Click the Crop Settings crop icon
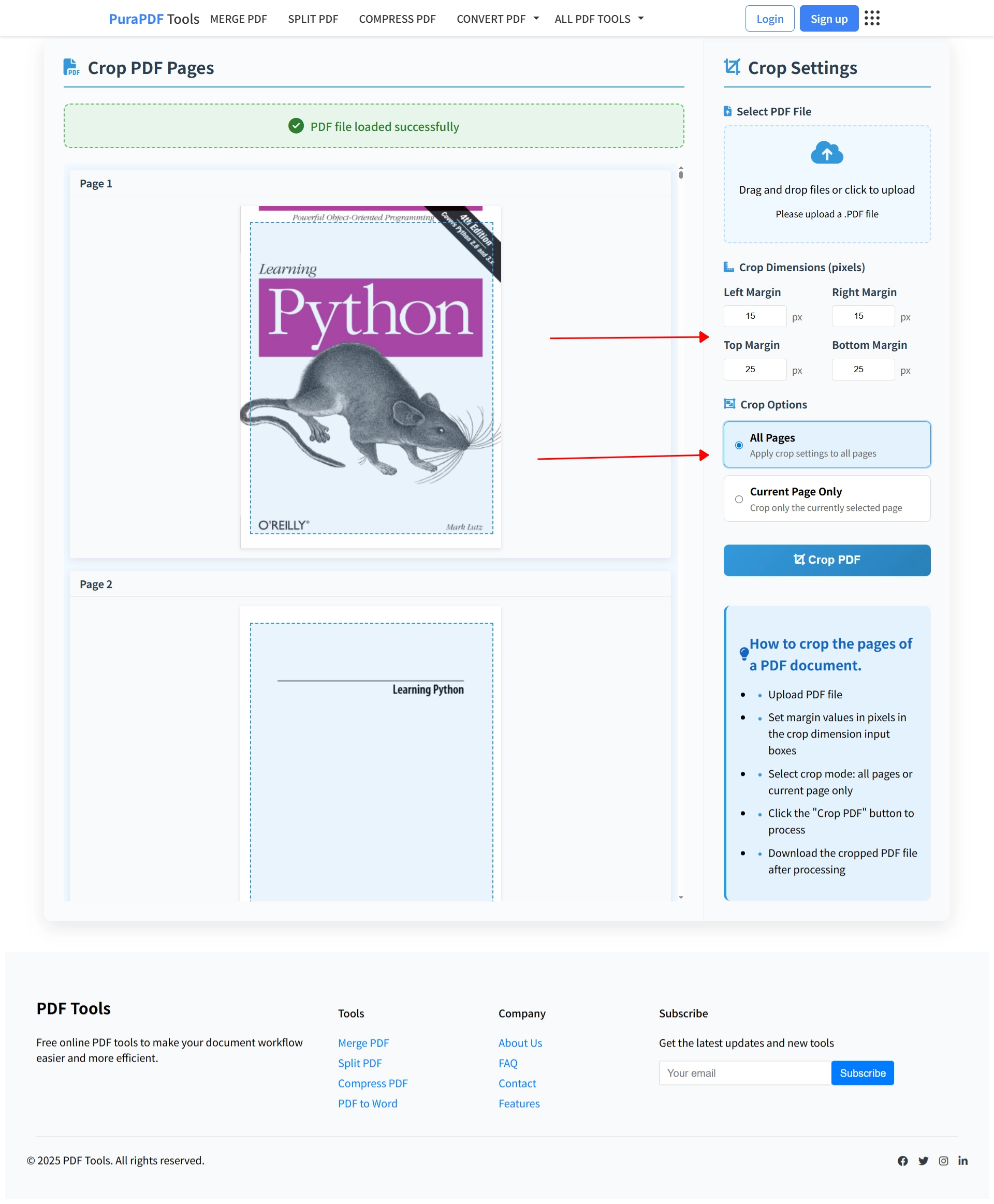994x1204 pixels. coord(733,67)
